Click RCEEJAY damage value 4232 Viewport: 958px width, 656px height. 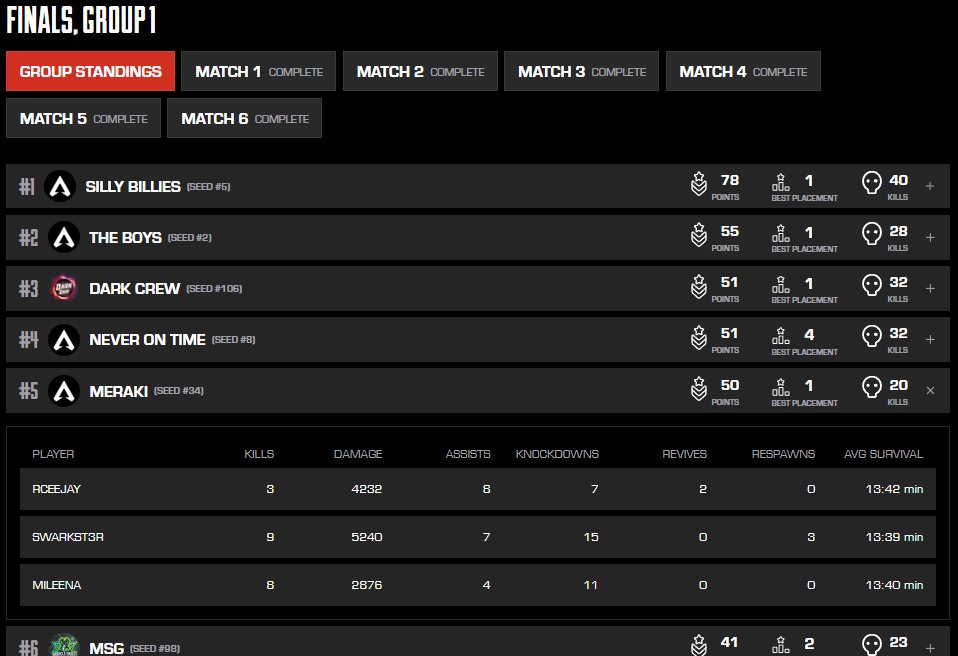click(x=367, y=489)
